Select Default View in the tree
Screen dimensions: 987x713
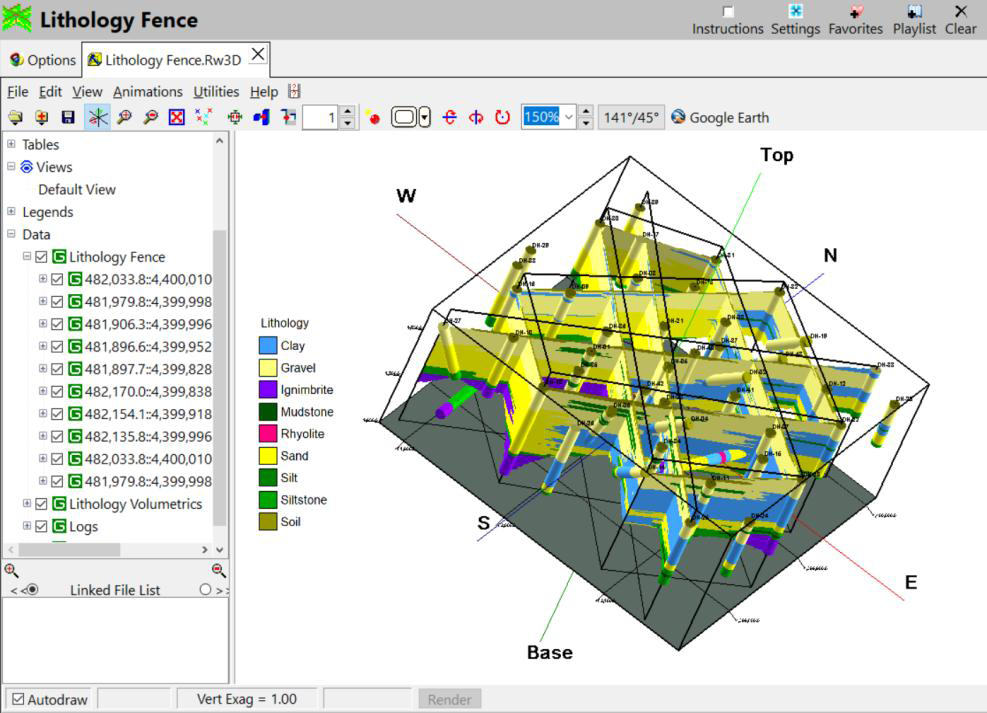point(77,189)
